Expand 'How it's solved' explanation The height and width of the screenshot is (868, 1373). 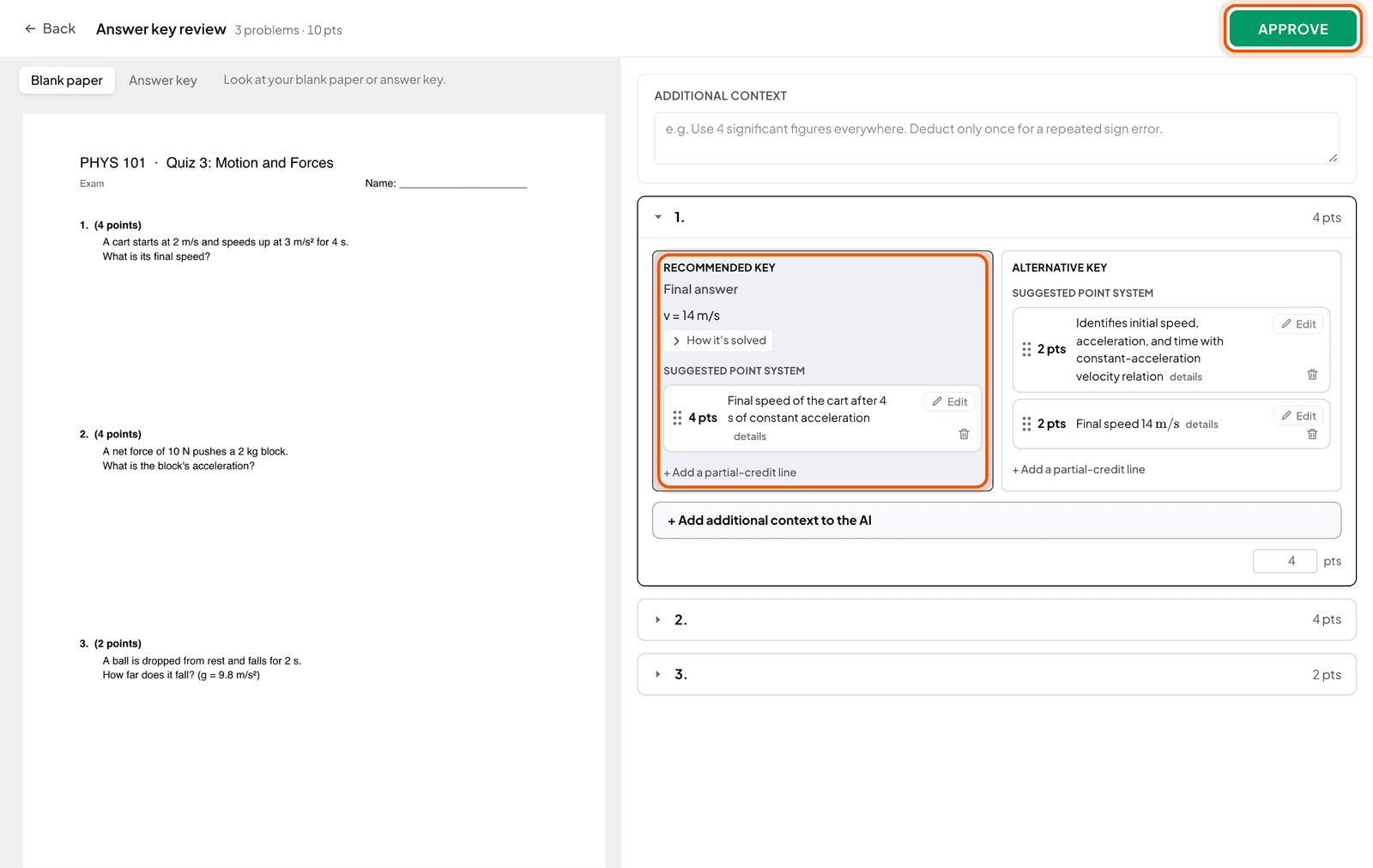[718, 341]
